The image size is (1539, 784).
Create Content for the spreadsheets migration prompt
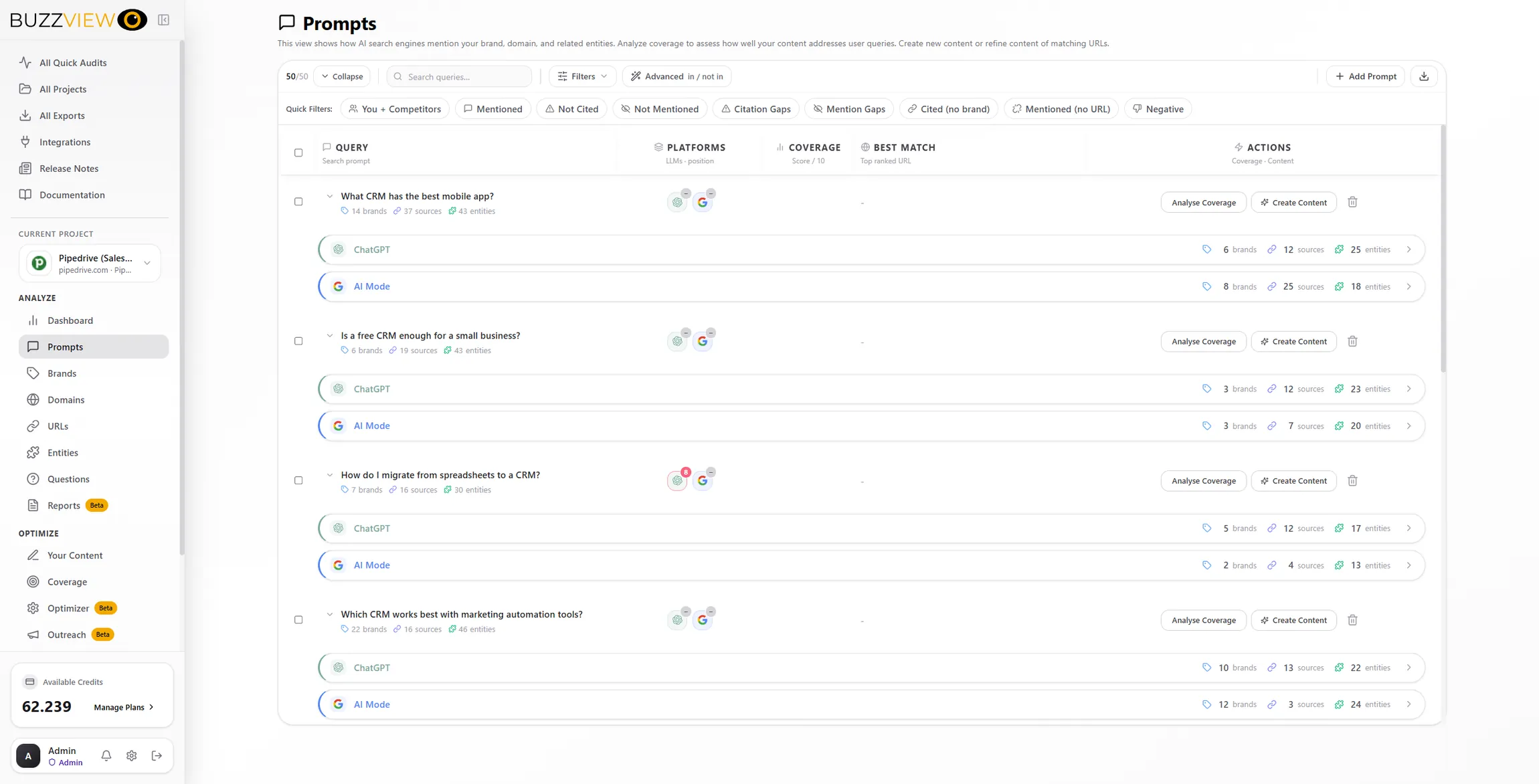pyautogui.click(x=1293, y=481)
